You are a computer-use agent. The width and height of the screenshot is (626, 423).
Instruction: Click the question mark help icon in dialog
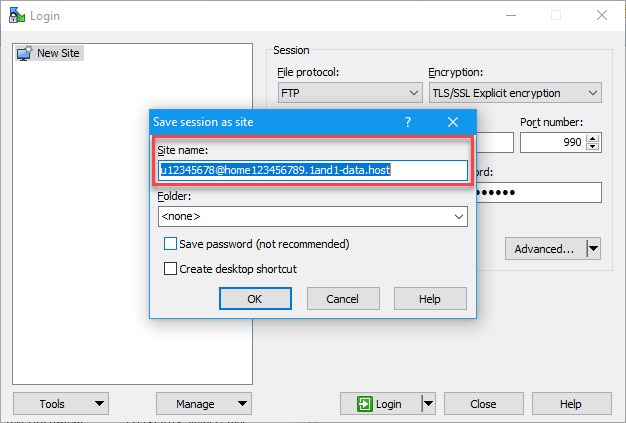point(408,122)
